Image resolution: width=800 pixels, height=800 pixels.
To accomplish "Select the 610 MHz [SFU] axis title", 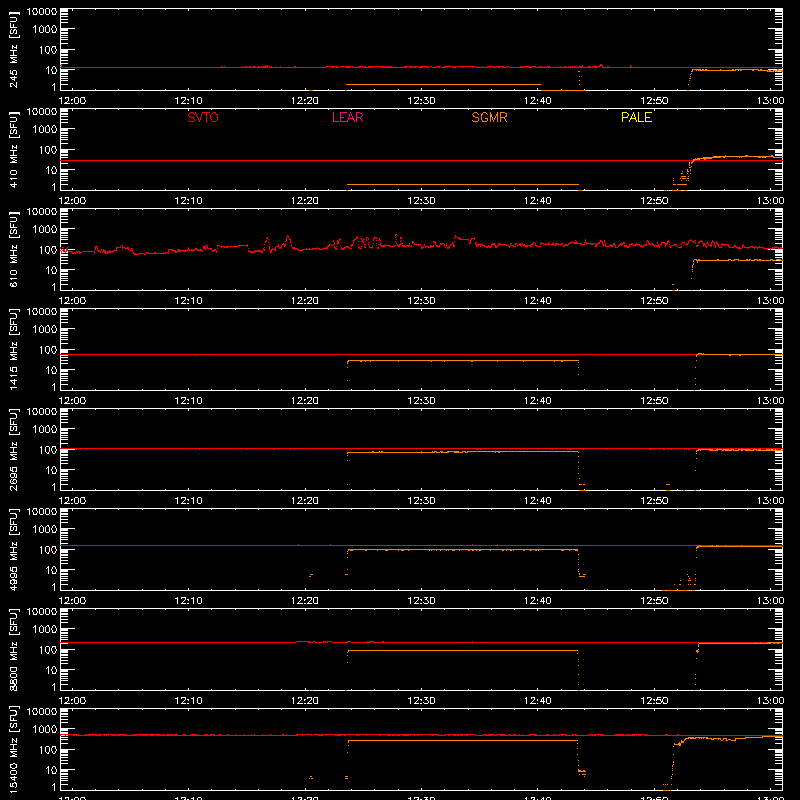I will point(14,249).
